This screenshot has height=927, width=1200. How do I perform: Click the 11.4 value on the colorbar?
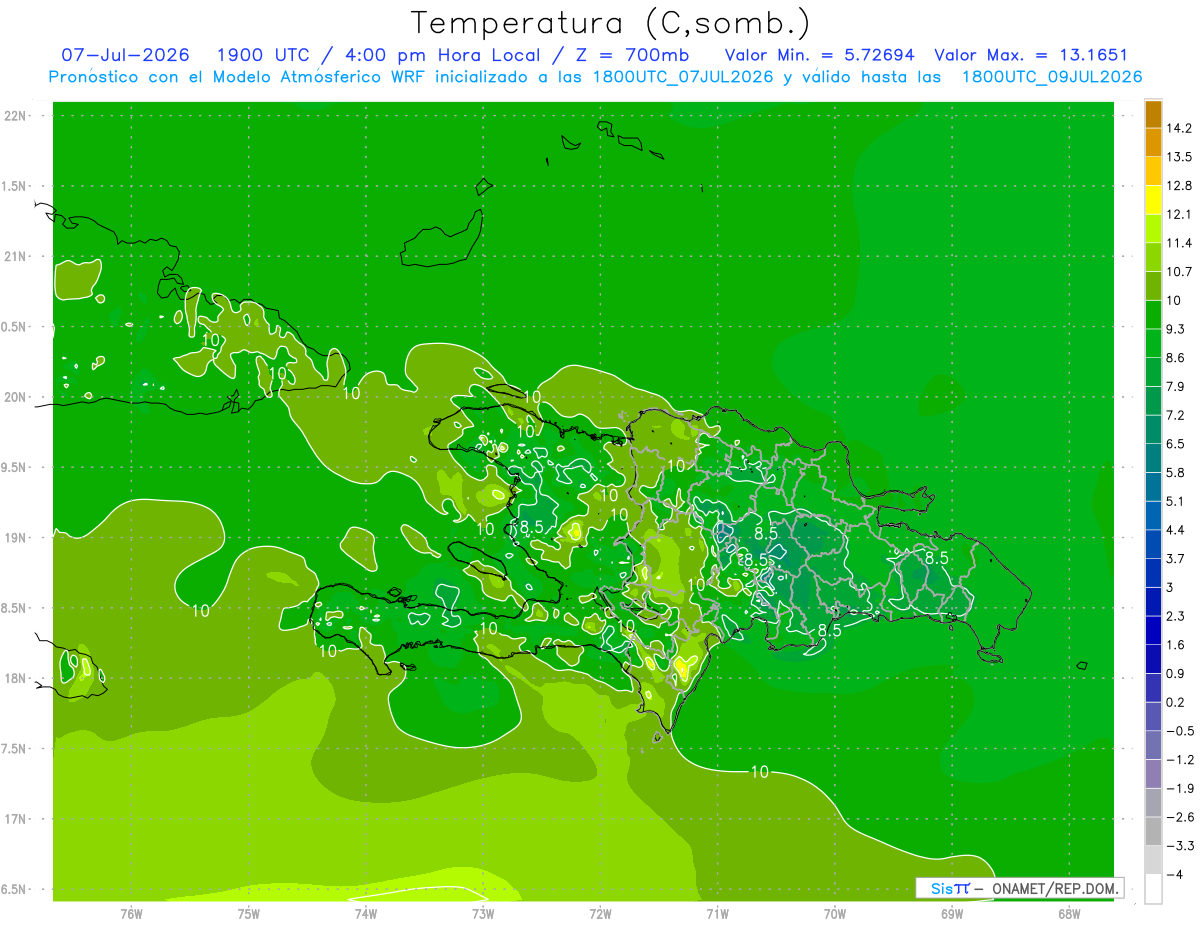pos(1179,243)
